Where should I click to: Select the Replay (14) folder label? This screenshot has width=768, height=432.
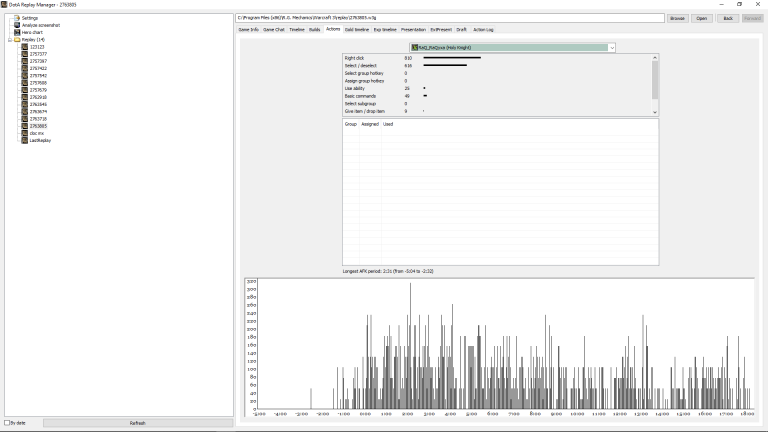tap(33, 40)
